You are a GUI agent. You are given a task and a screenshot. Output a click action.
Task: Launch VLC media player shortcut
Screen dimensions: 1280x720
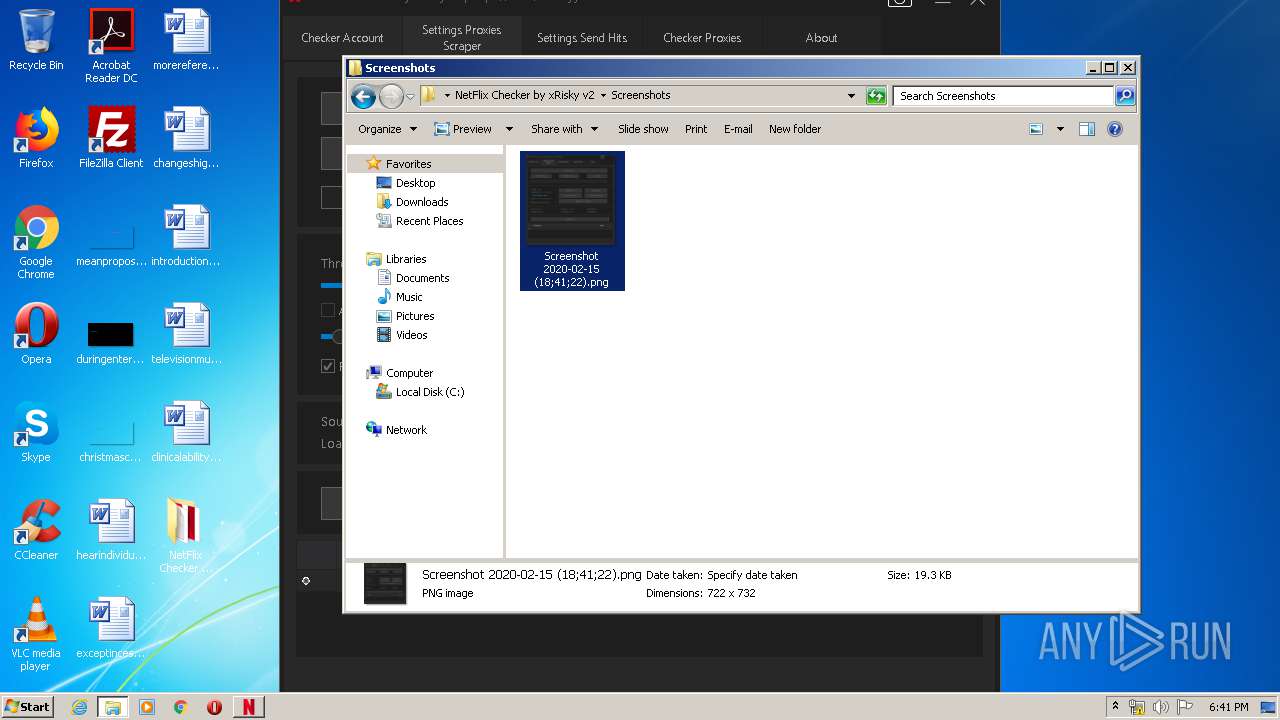tap(36, 634)
